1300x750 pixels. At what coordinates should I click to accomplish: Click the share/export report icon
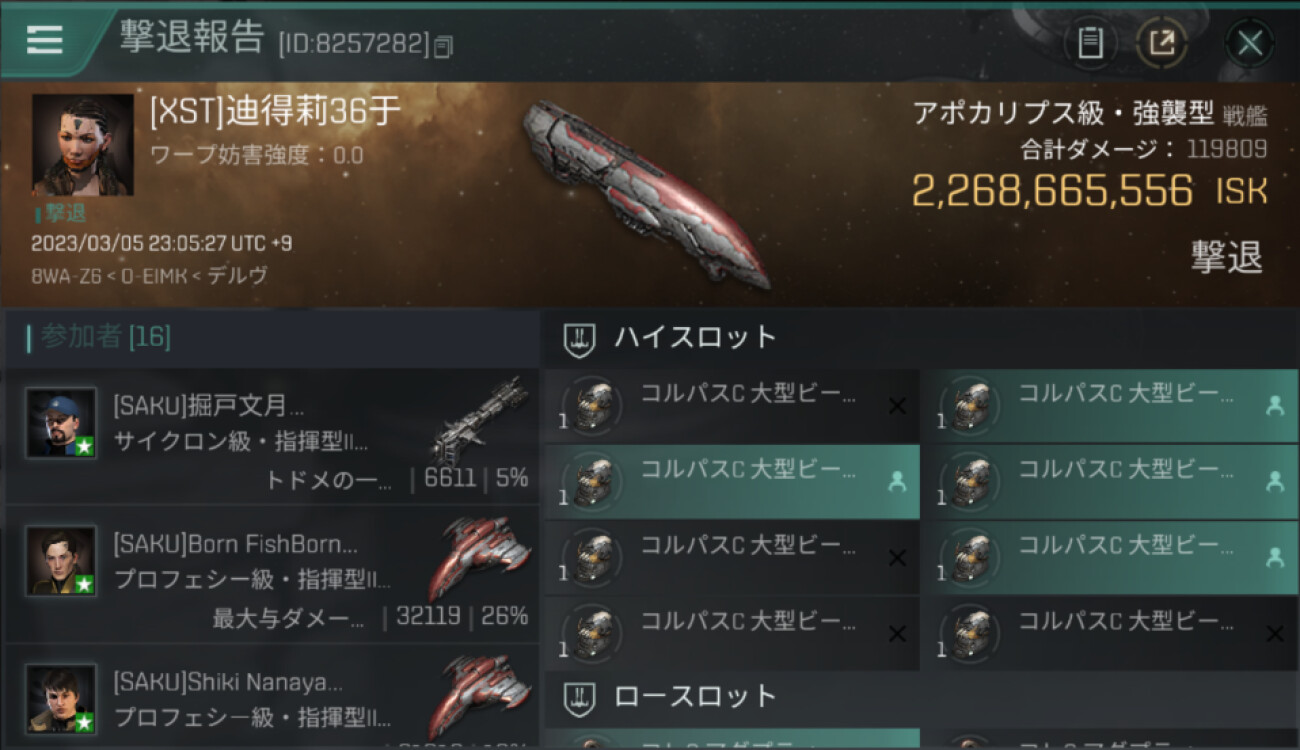(x=1162, y=43)
